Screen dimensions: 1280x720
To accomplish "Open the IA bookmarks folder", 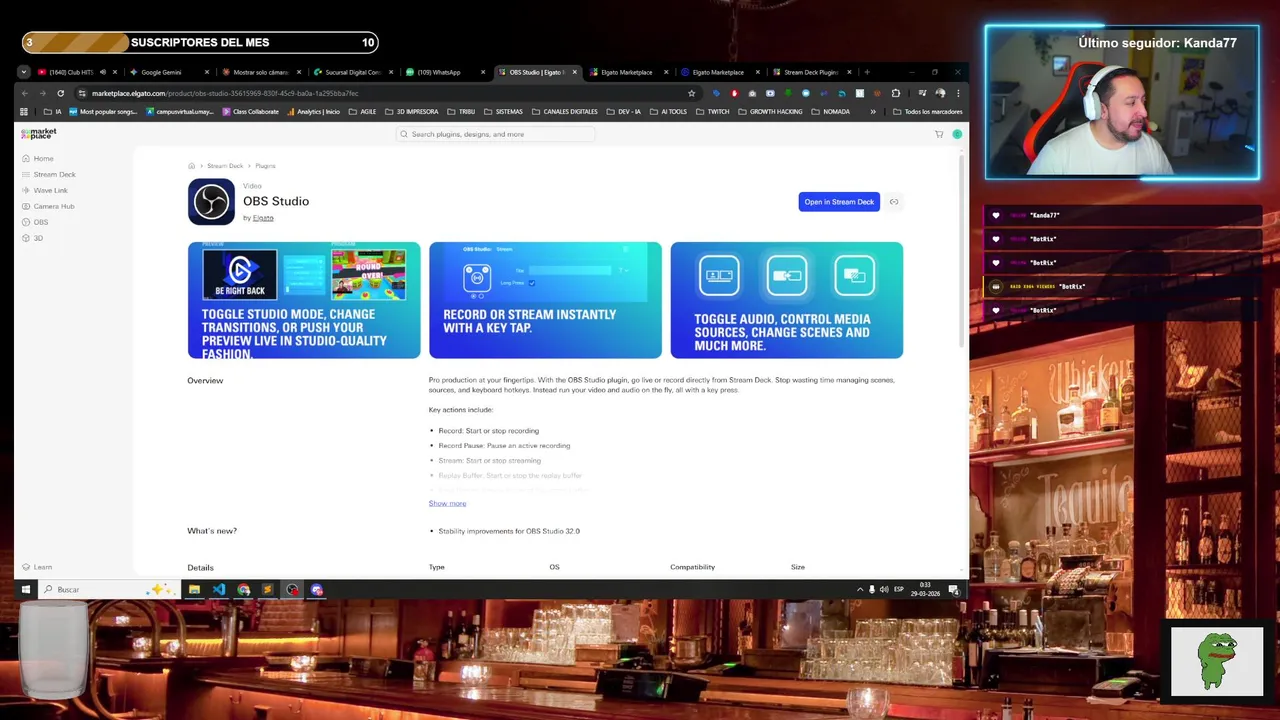I will click(53, 112).
